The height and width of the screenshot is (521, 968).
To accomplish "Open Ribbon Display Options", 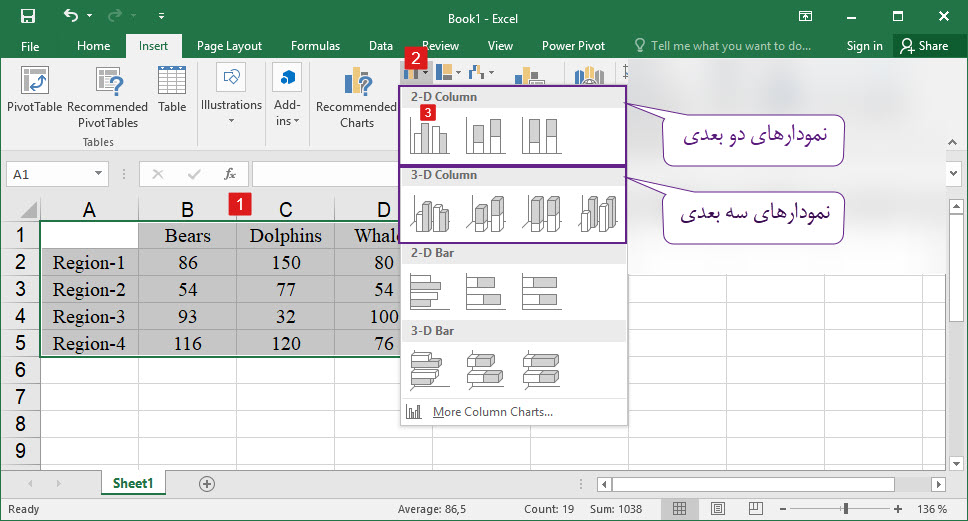I will 805,17.
